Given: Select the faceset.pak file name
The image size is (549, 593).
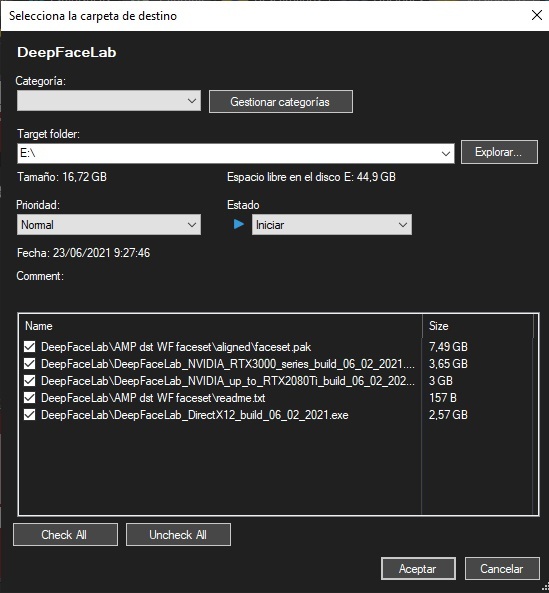Looking at the screenshot, I should [x=176, y=347].
